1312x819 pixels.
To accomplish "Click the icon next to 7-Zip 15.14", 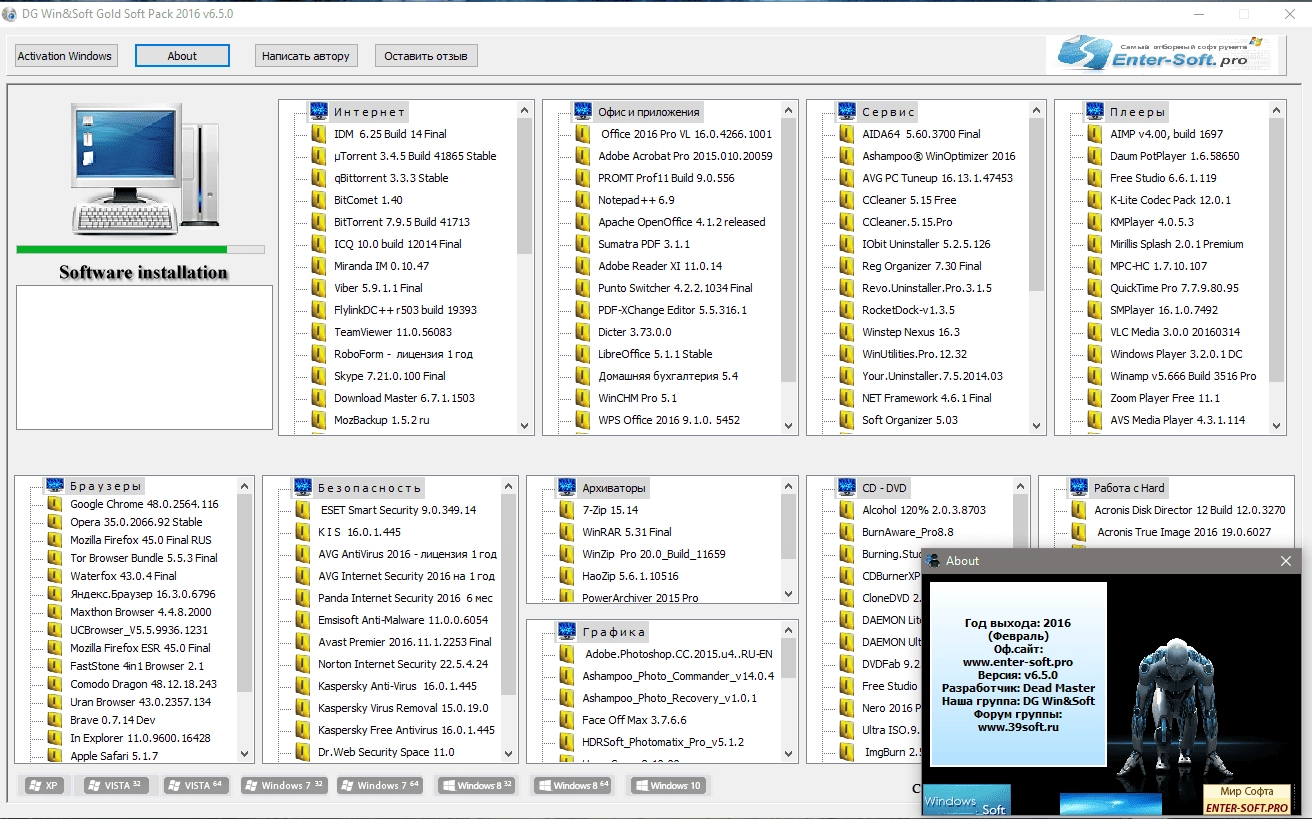I will pos(567,510).
